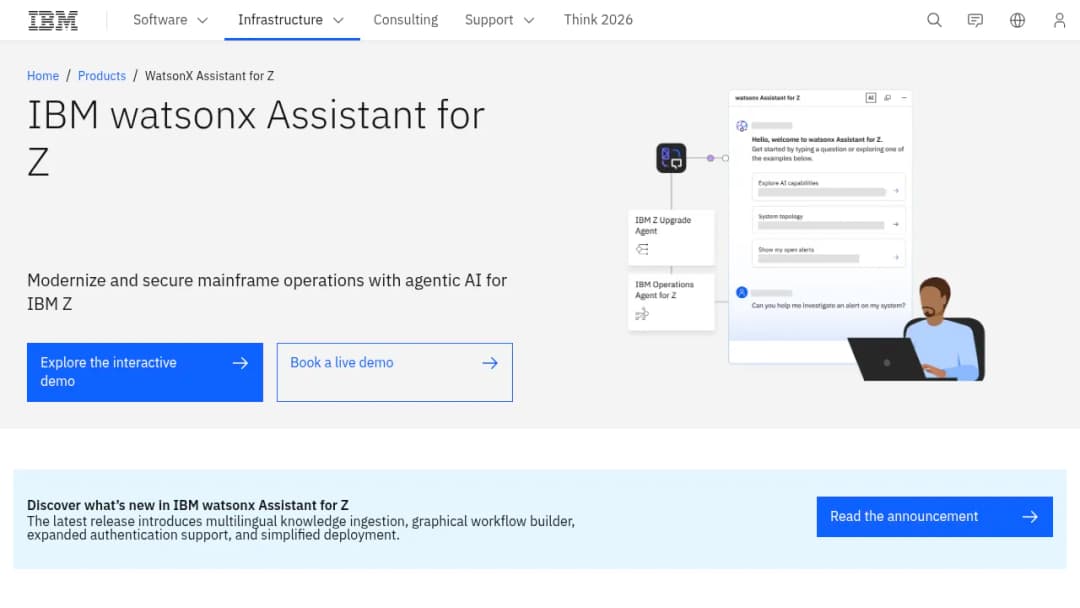
Task: Click Book a live demo button
Action: [395, 372]
